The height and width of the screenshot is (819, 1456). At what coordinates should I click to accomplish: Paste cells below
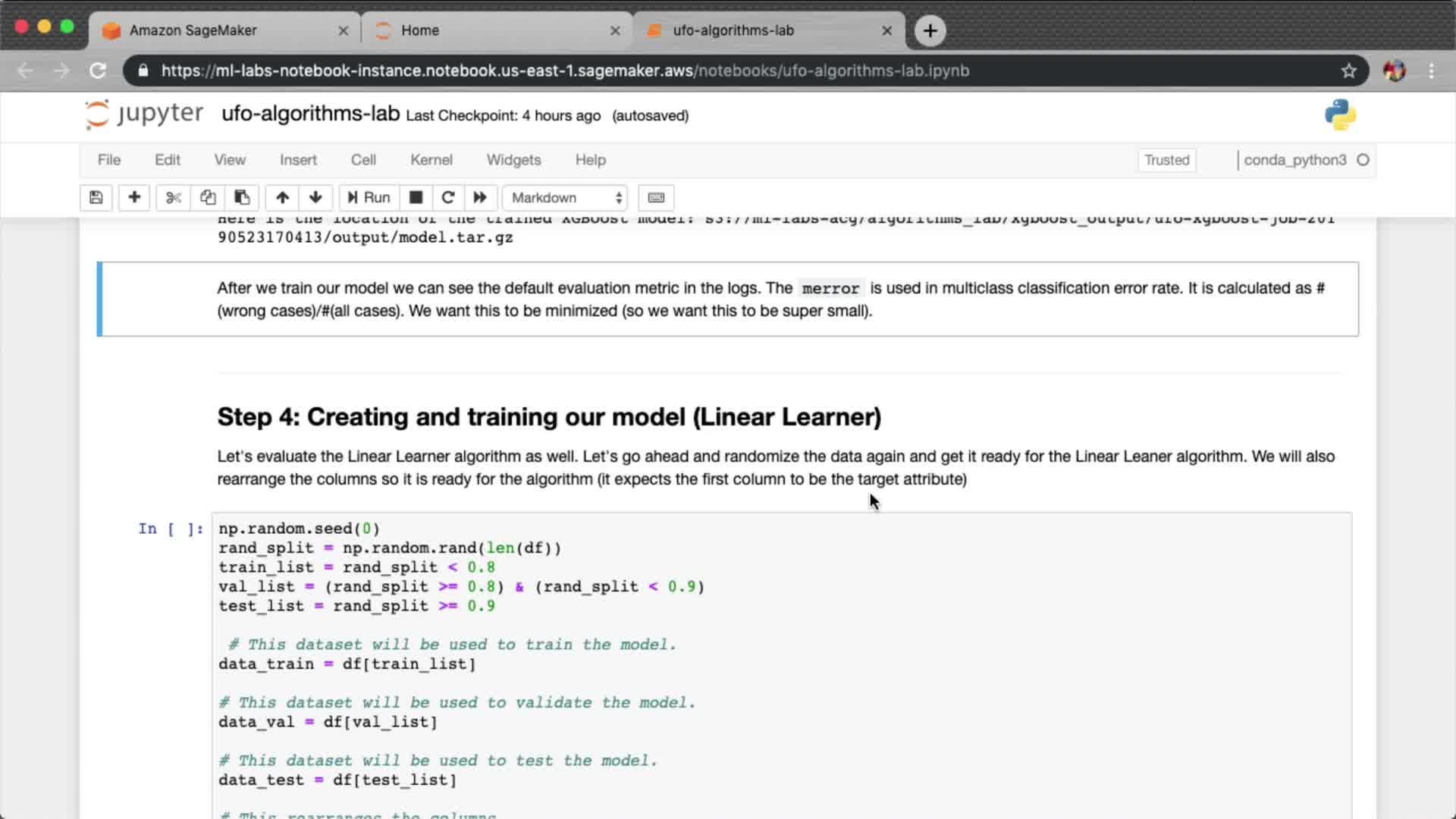click(x=242, y=197)
